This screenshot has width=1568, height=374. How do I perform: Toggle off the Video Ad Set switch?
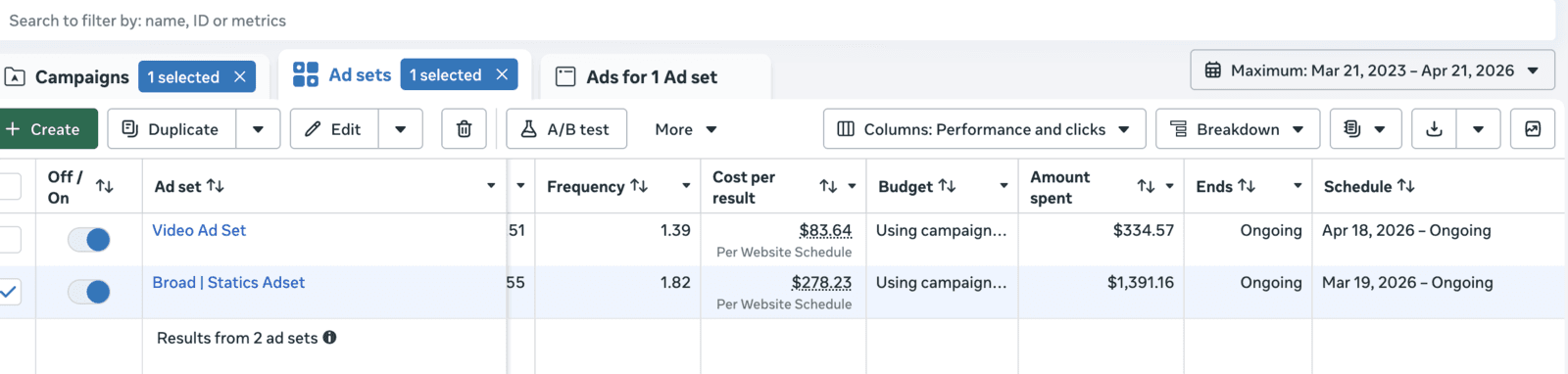point(89,239)
